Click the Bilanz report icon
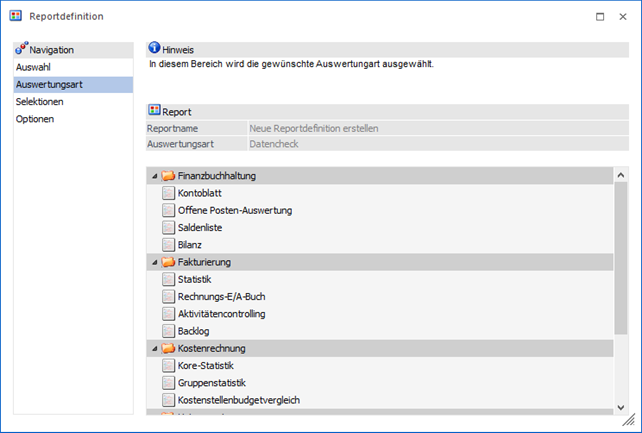 pyautogui.click(x=168, y=244)
